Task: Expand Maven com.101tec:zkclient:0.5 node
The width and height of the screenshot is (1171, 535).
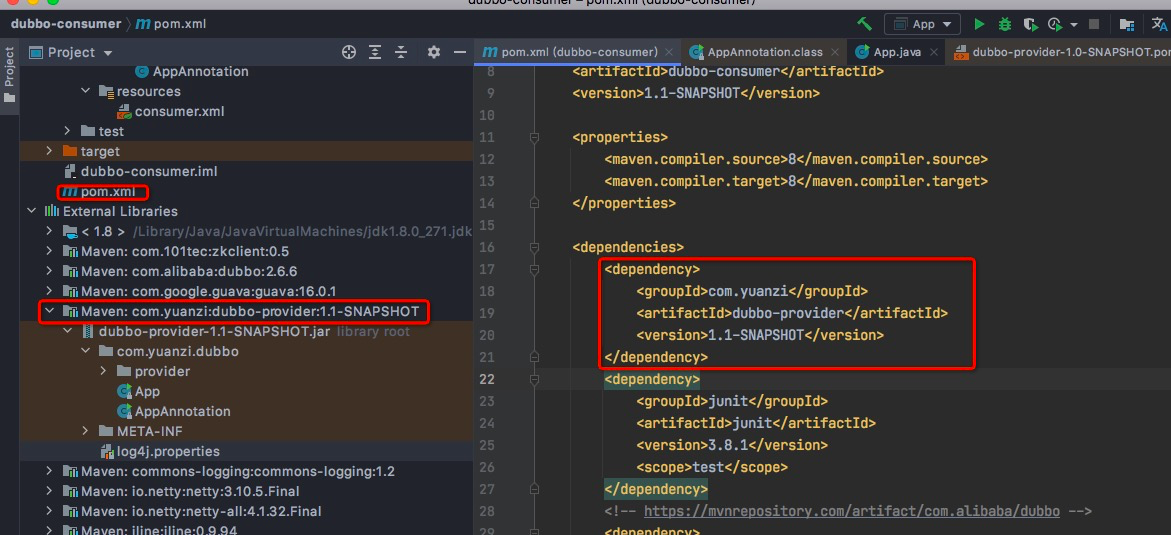Action: tap(49, 251)
